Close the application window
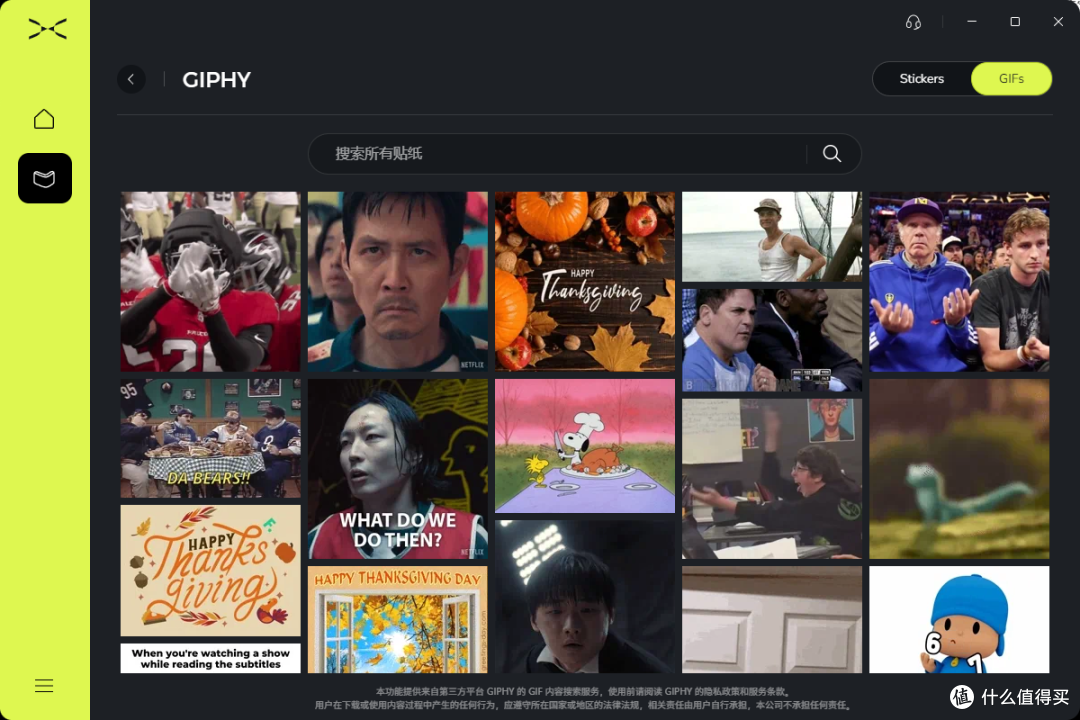 point(1058,22)
